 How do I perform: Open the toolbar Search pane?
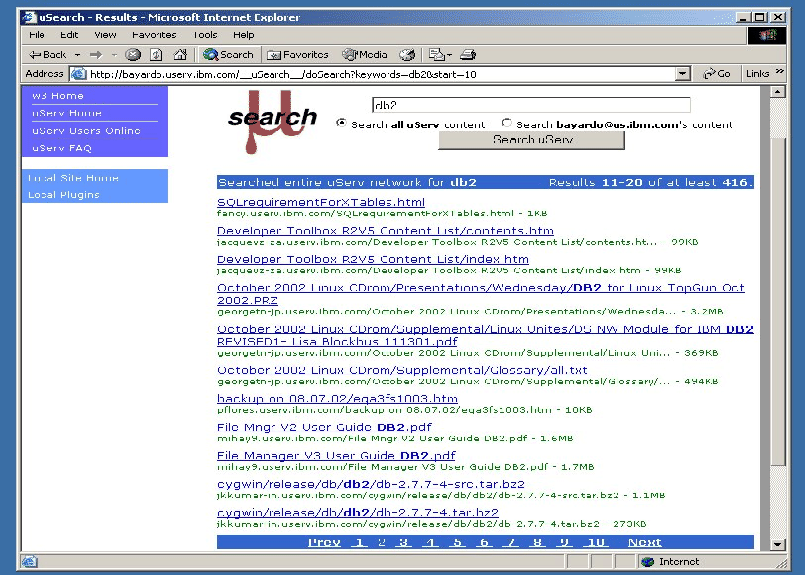point(228,54)
